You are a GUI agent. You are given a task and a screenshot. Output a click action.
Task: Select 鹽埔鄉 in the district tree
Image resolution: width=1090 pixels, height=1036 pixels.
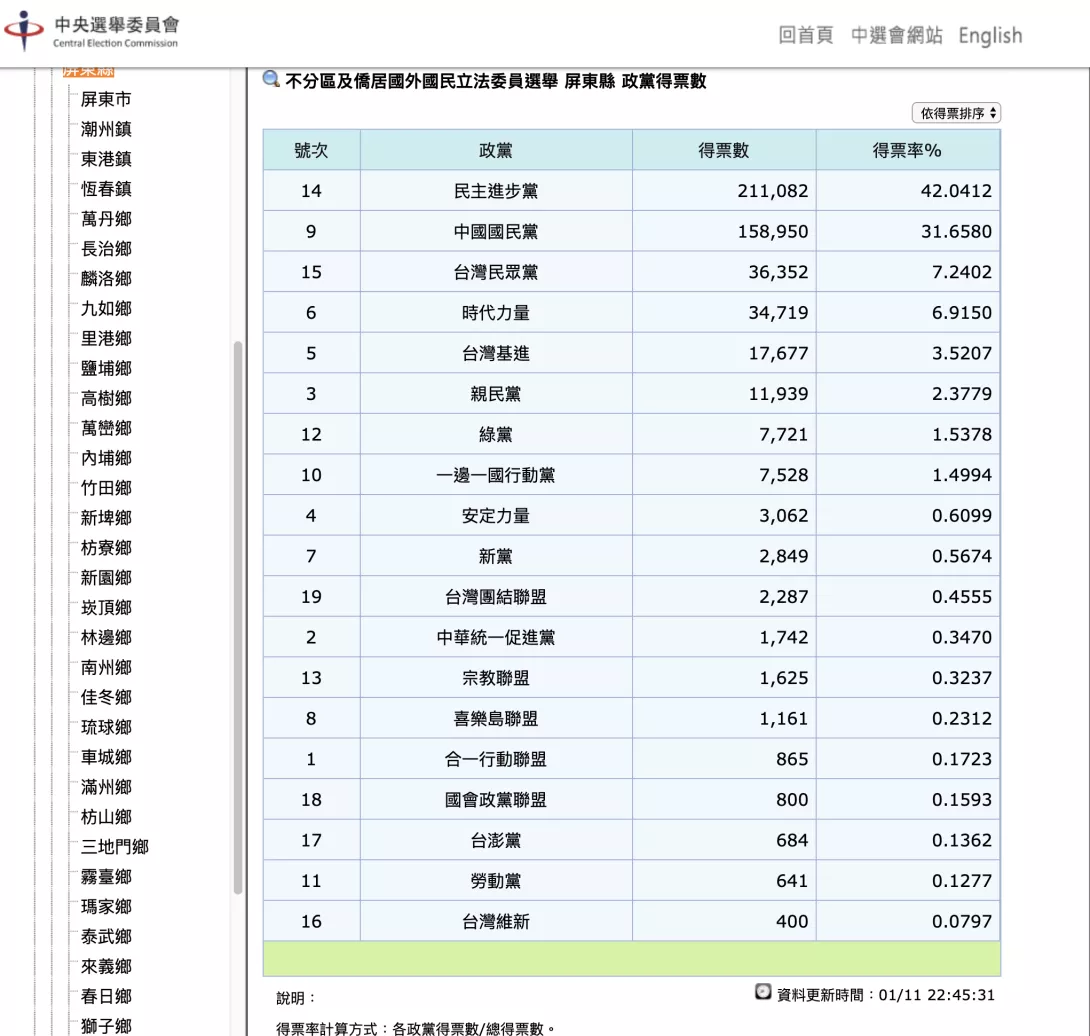pyautogui.click(x=106, y=369)
